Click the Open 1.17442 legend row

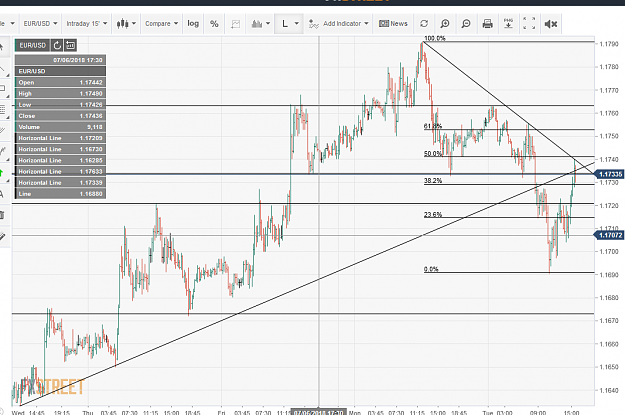61,83
